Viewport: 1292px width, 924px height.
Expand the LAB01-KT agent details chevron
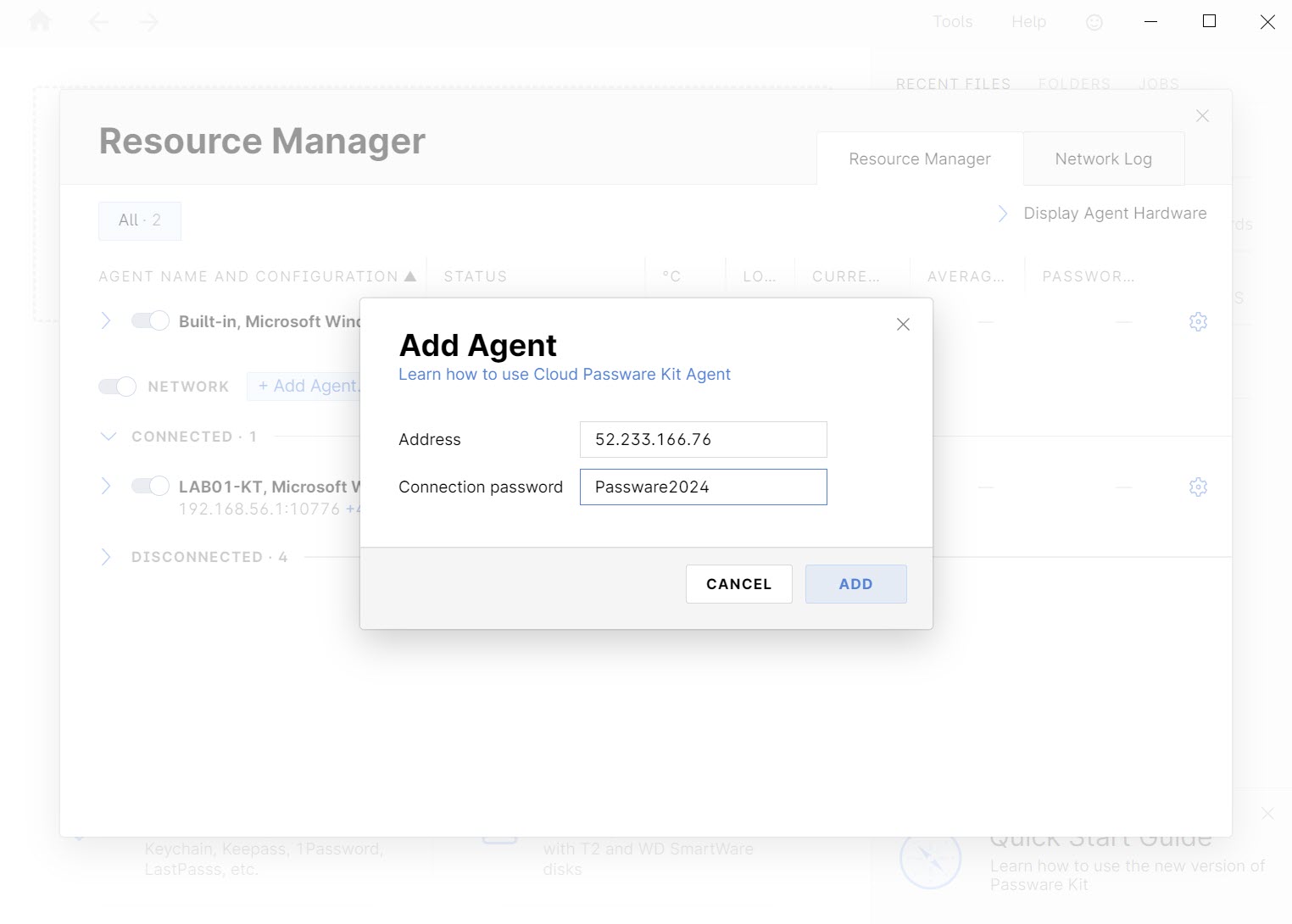click(106, 486)
